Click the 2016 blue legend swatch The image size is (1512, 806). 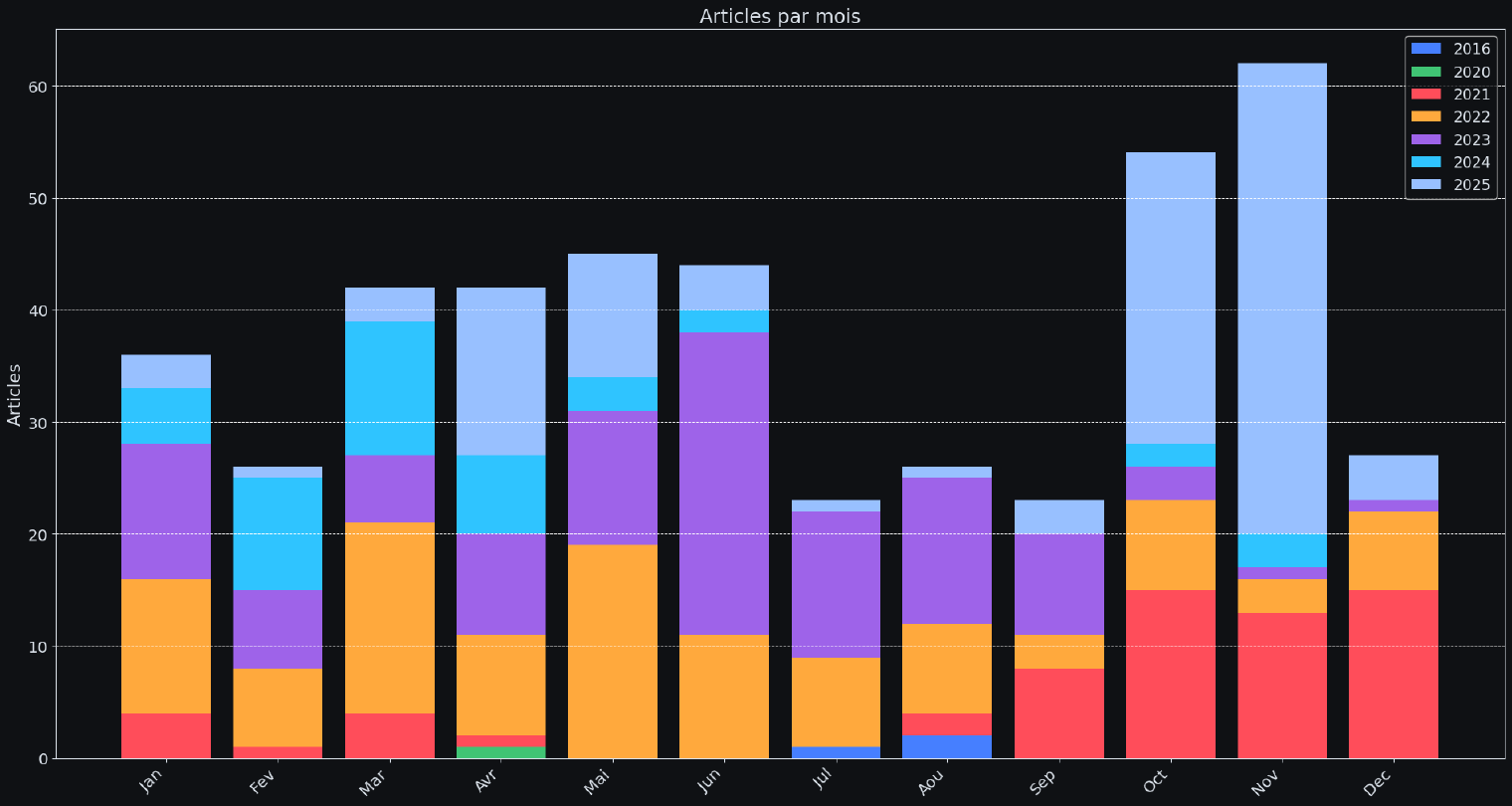pos(1425,49)
